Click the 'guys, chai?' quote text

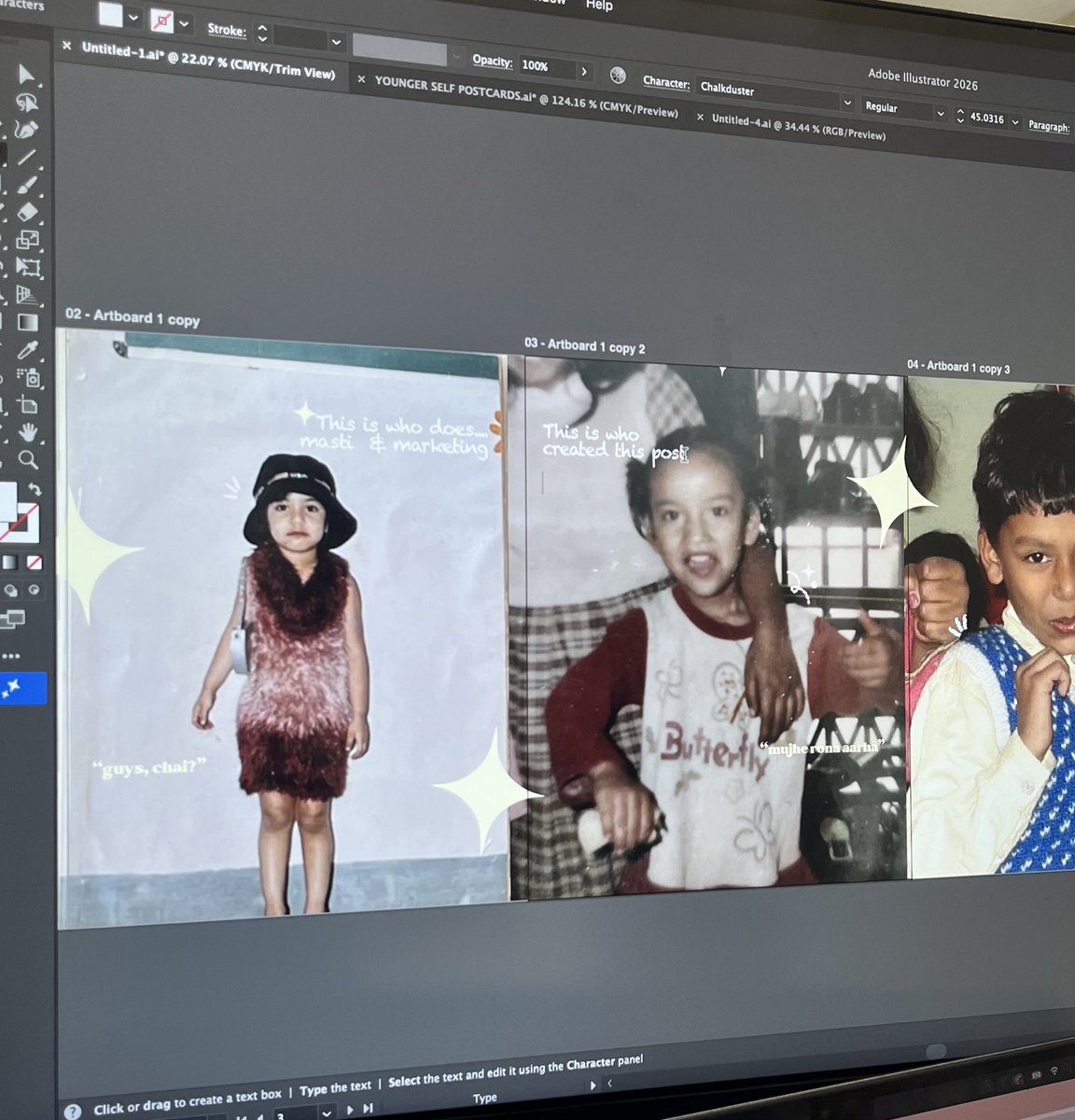[x=149, y=768]
